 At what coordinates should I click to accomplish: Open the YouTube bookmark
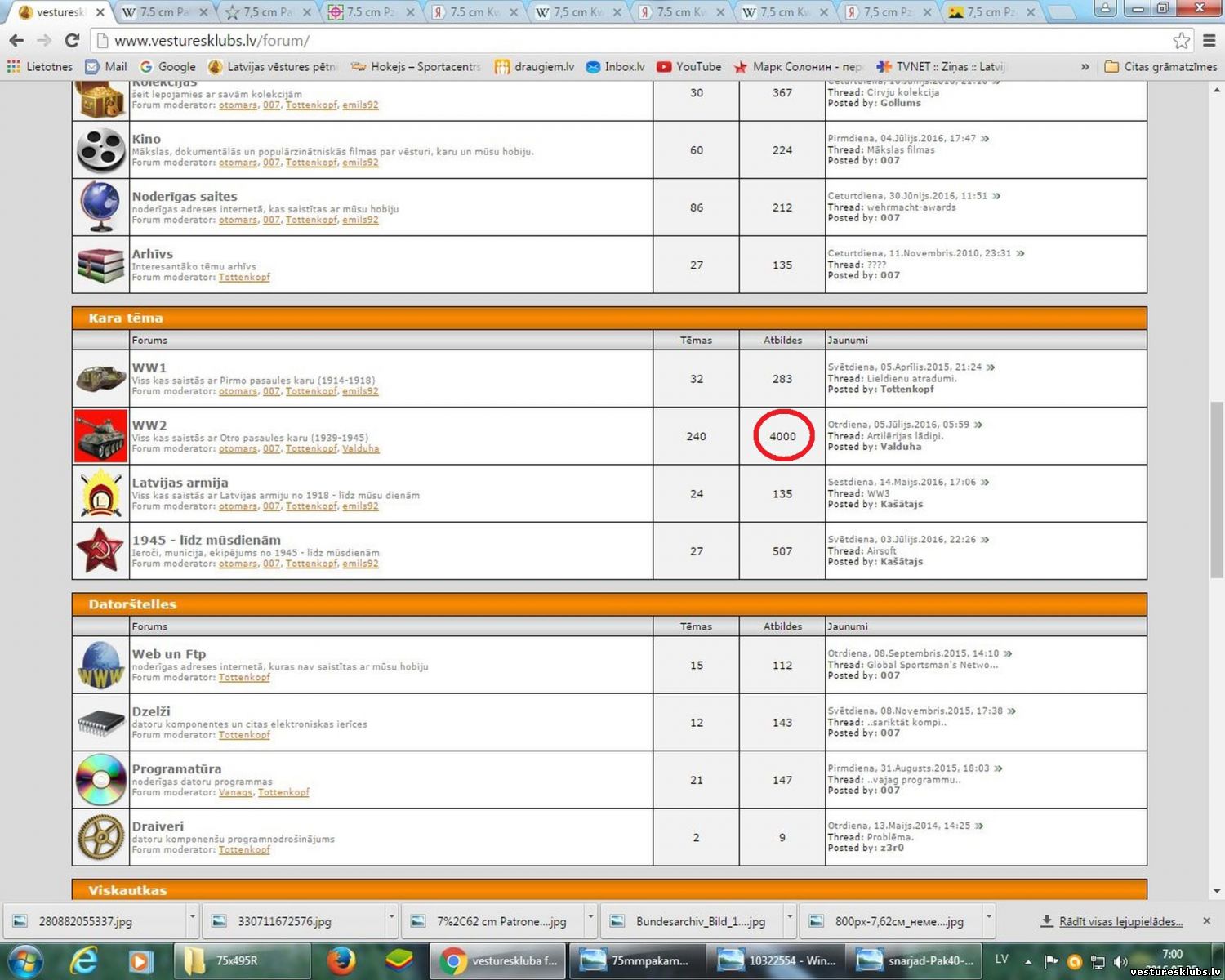pos(689,67)
